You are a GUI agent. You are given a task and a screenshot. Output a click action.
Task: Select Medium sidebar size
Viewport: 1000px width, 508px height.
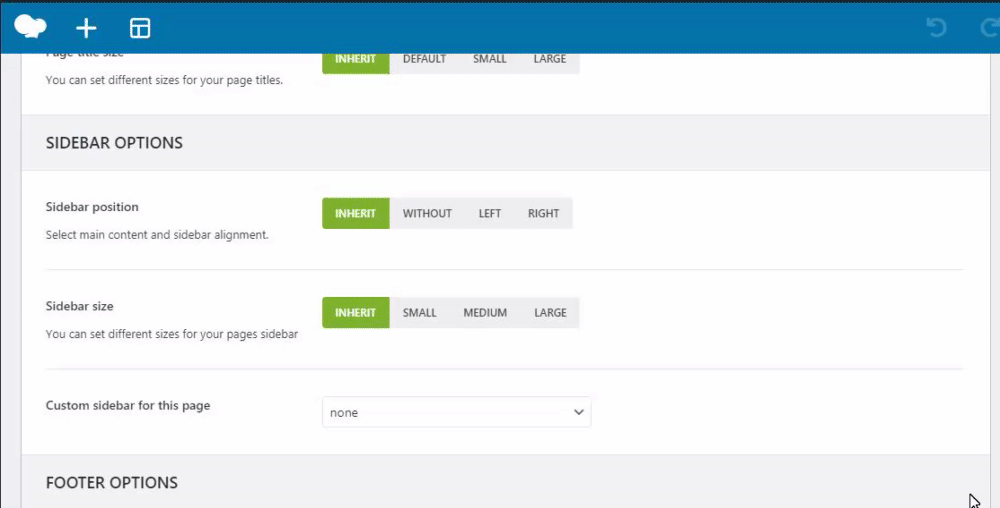485,313
